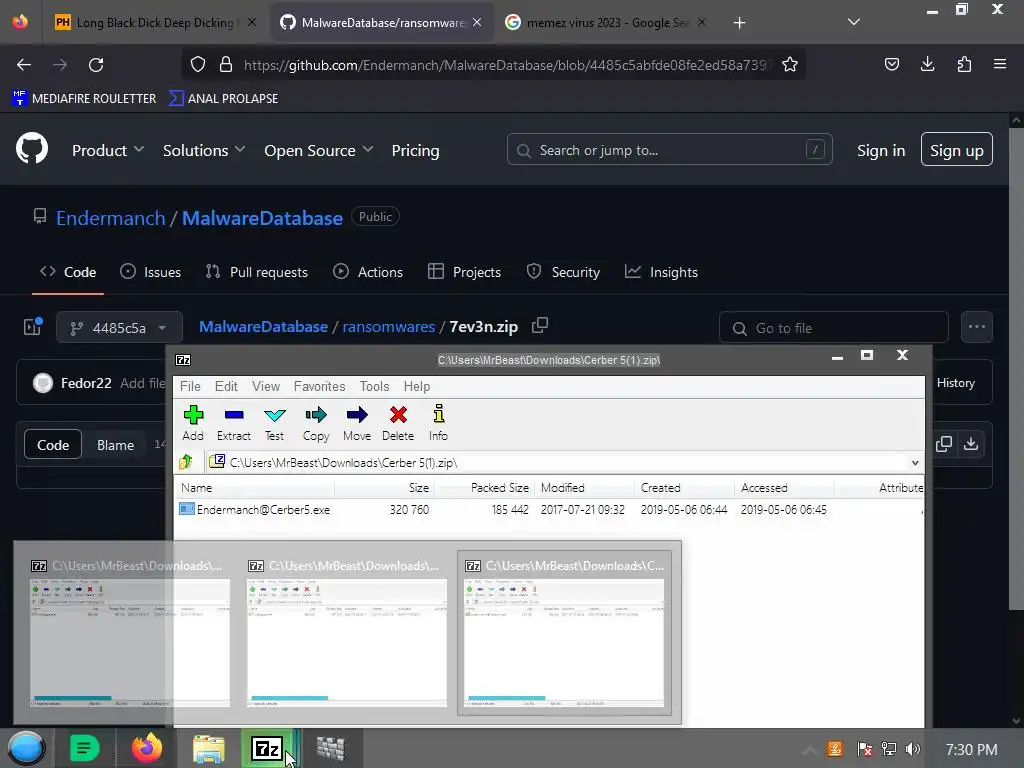Image resolution: width=1024 pixels, height=768 pixels.
Task: Click the GitHub search field
Action: tap(669, 150)
